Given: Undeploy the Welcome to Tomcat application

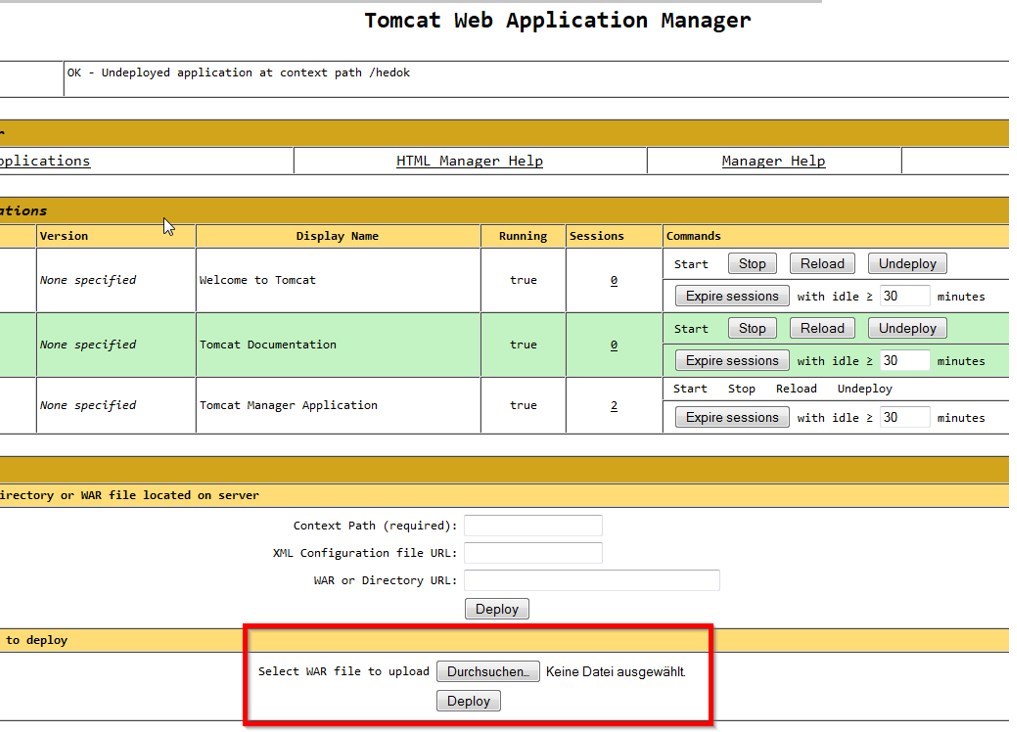Looking at the screenshot, I should click(907, 264).
